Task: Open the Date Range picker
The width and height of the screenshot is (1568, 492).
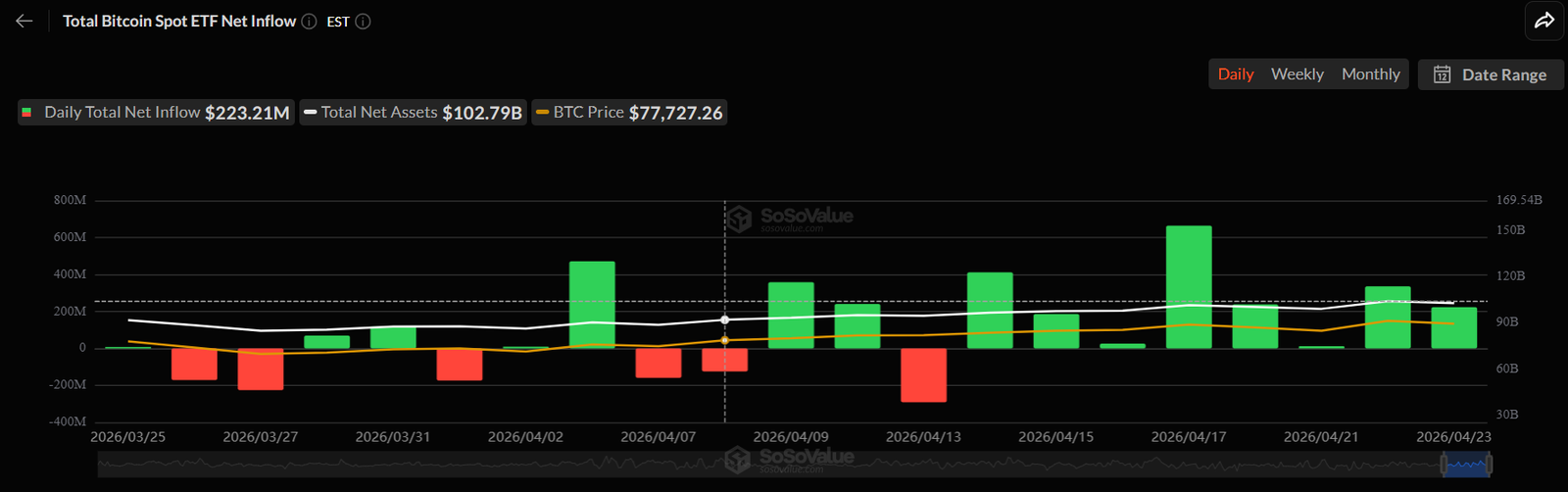Action: (x=1491, y=74)
